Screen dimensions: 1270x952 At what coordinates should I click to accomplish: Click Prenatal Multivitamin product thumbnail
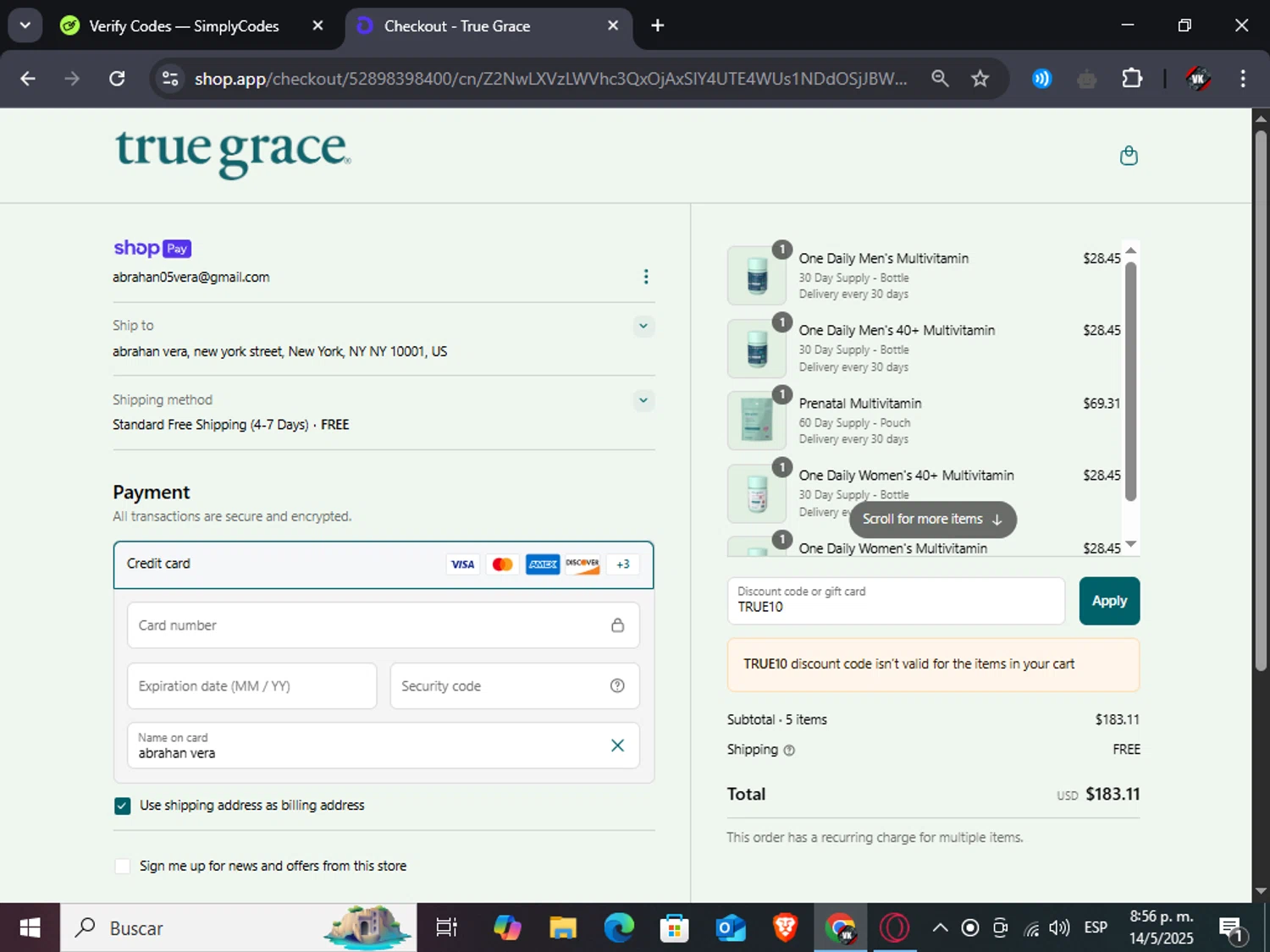pos(758,421)
